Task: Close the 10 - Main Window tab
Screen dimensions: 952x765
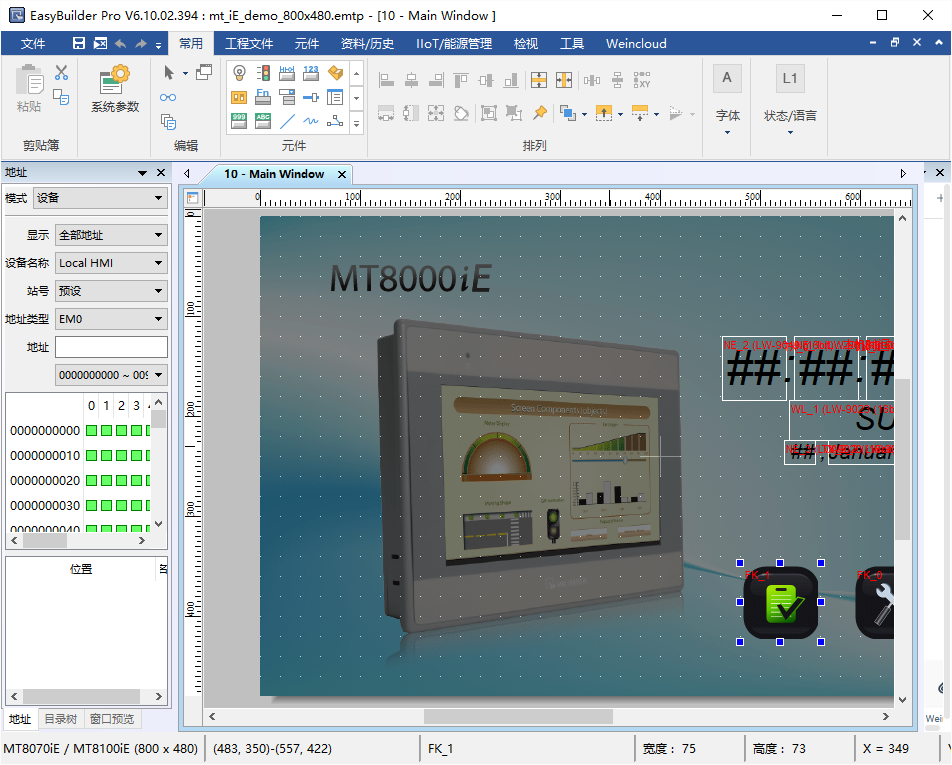Action: click(342, 174)
